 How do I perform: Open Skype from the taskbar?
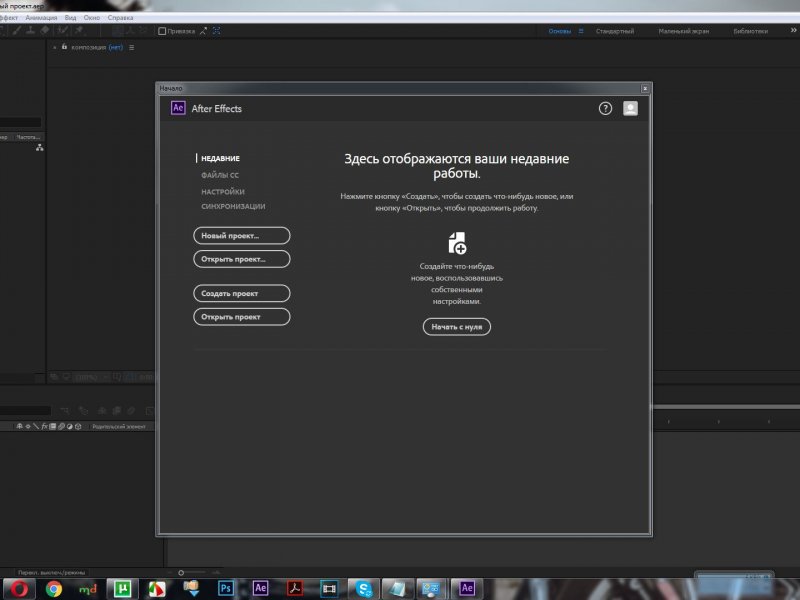pyautogui.click(x=364, y=589)
